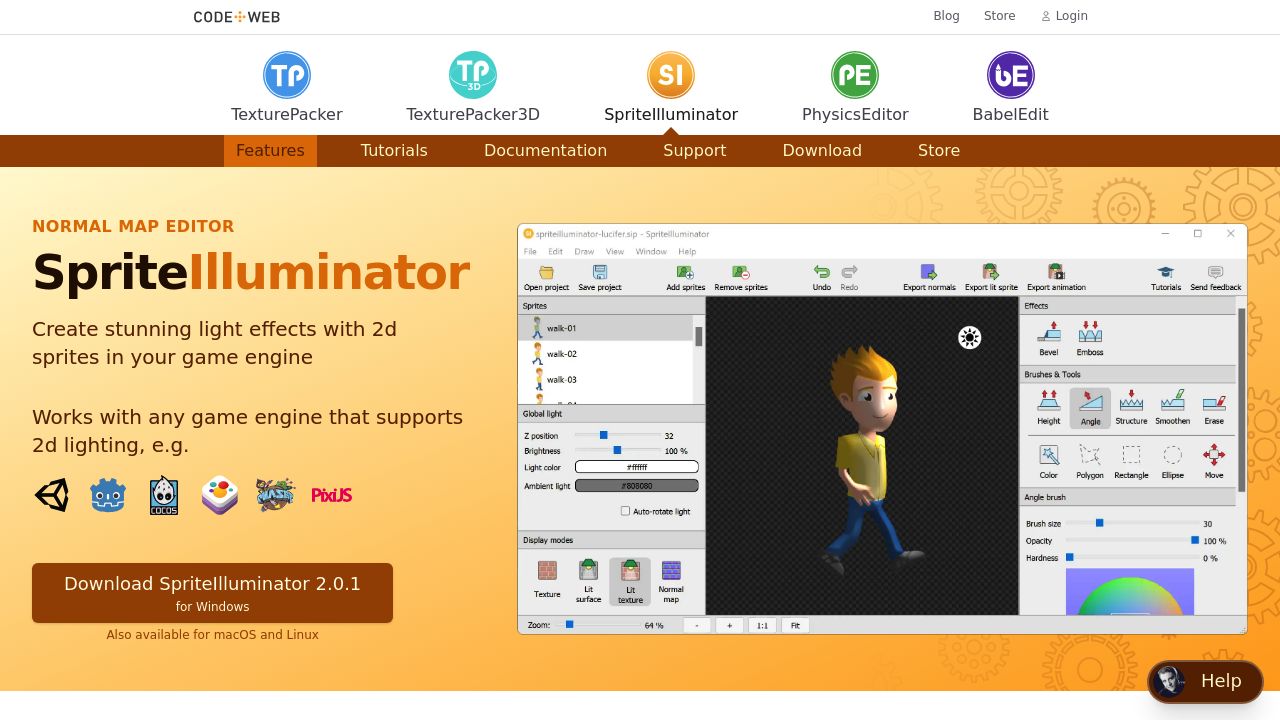Click the Undo arrow icon
This screenshot has height=720, width=1280.
(x=821, y=272)
